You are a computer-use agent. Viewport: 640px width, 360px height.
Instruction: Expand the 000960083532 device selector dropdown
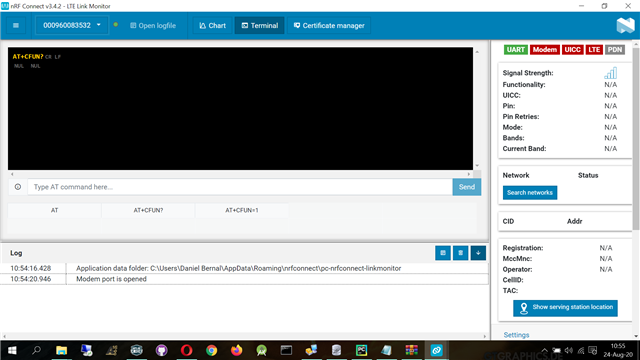tap(72, 25)
